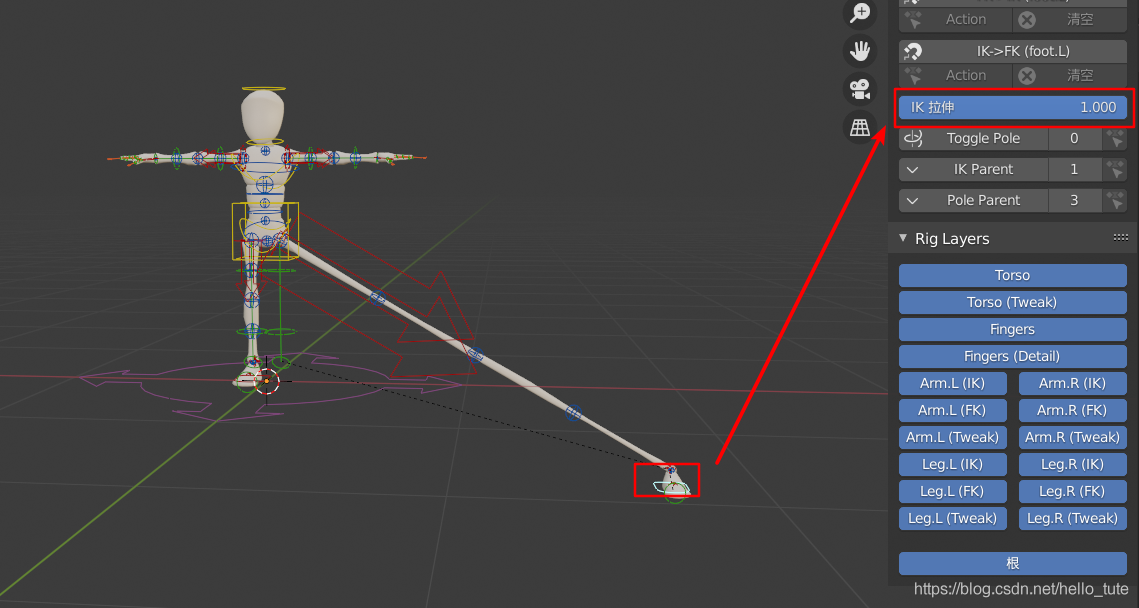Switch perspective/orthographic with the grid icon
Image resolution: width=1139 pixels, height=608 pixels.
(860, 127)
